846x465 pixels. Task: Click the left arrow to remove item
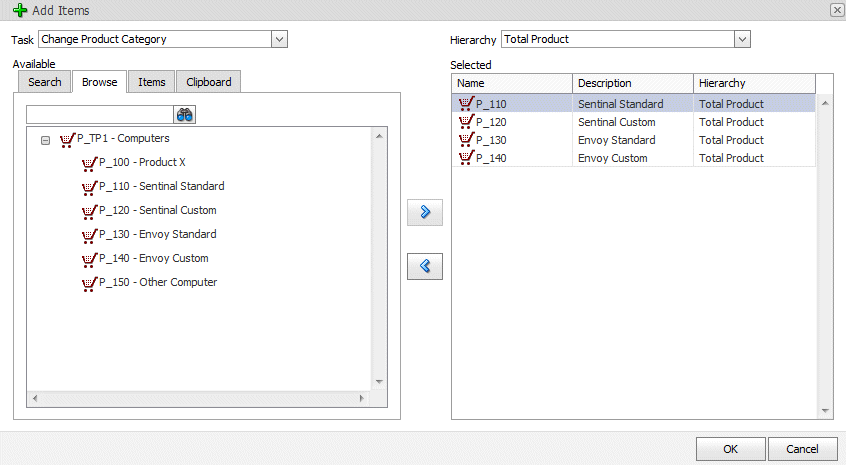click(x=425, y=266)
